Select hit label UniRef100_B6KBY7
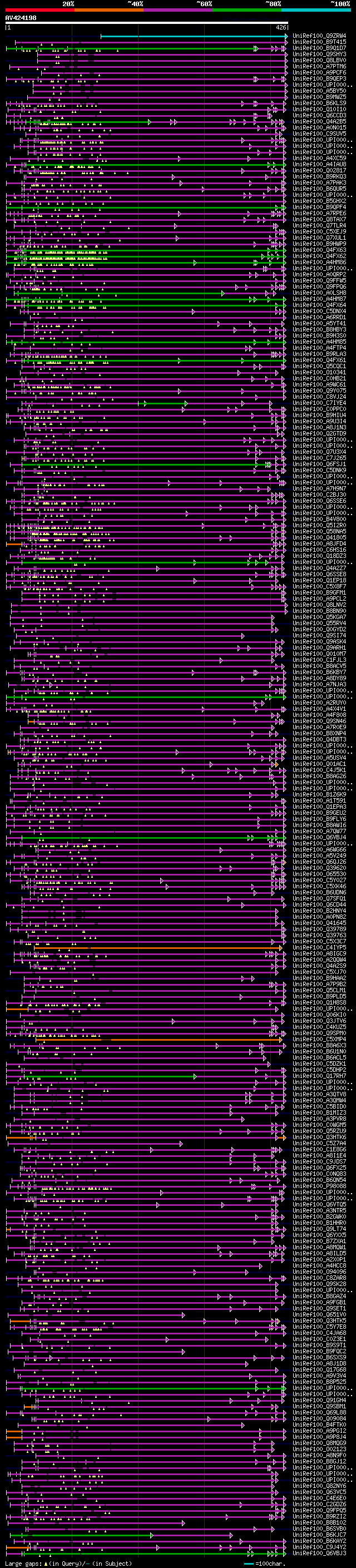Image resolution: width=356 pixels, height=1568 pixels. coord(319,672)
